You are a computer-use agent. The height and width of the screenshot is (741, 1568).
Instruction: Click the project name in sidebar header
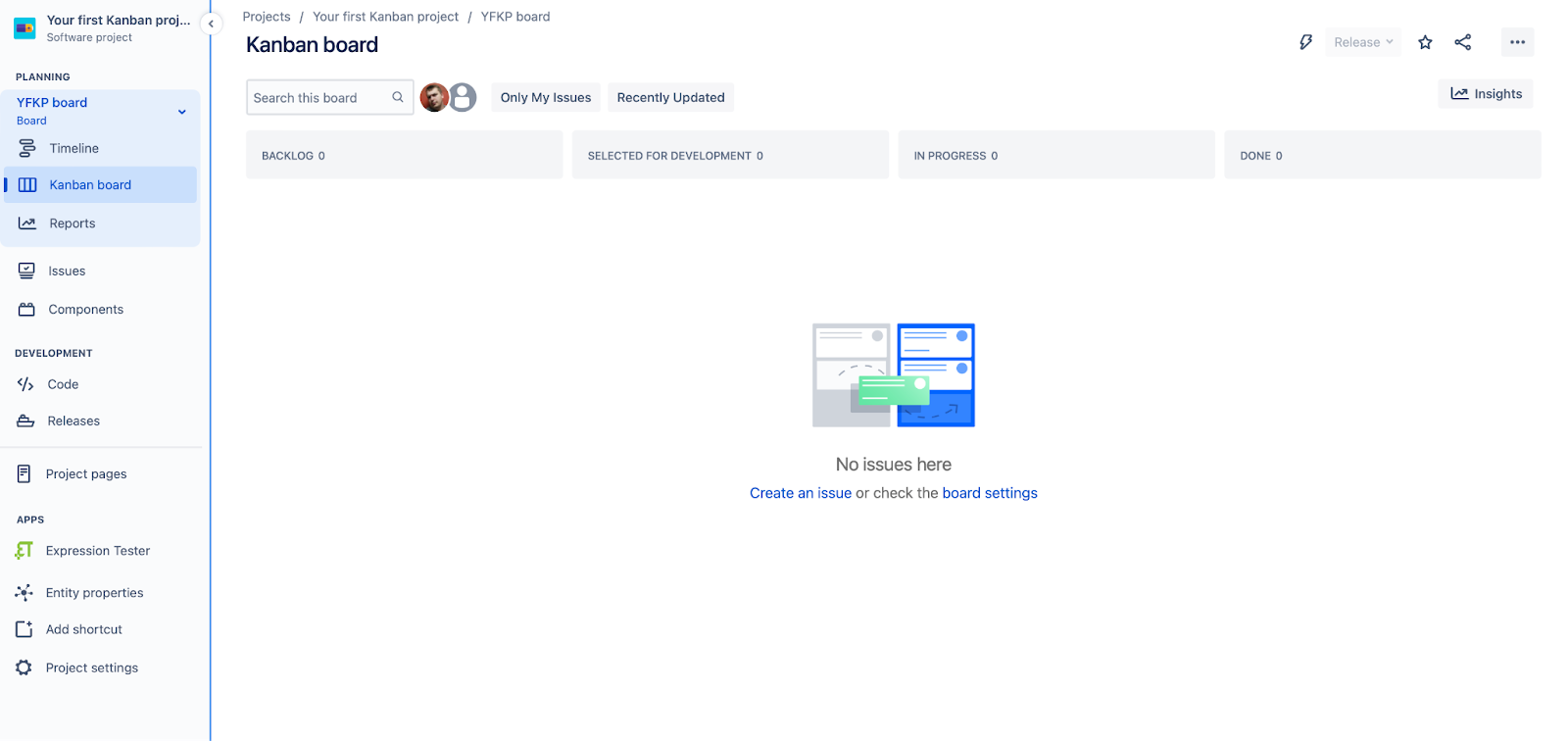coord(119,21)
